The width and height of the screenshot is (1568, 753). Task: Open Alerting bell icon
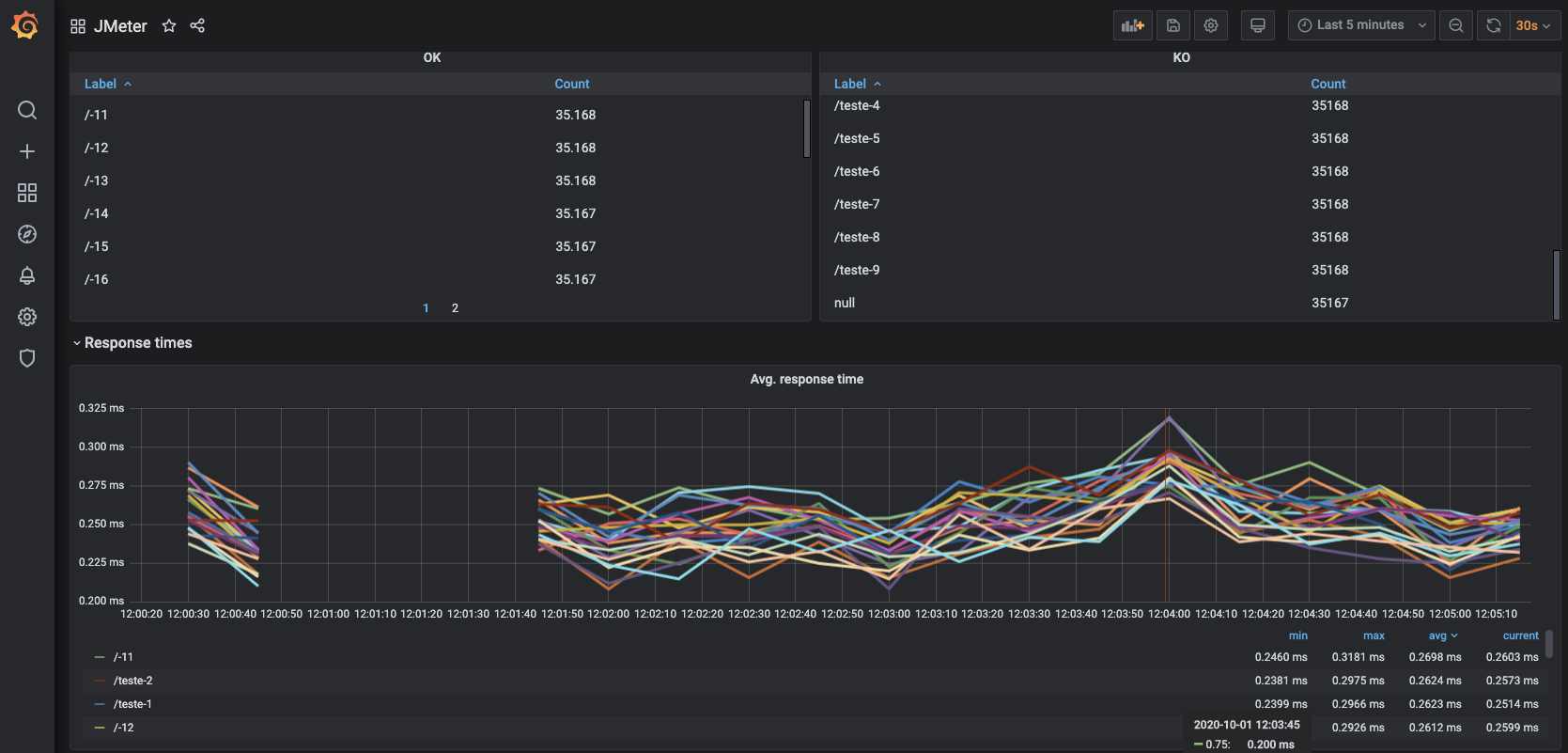click(27, 275)
